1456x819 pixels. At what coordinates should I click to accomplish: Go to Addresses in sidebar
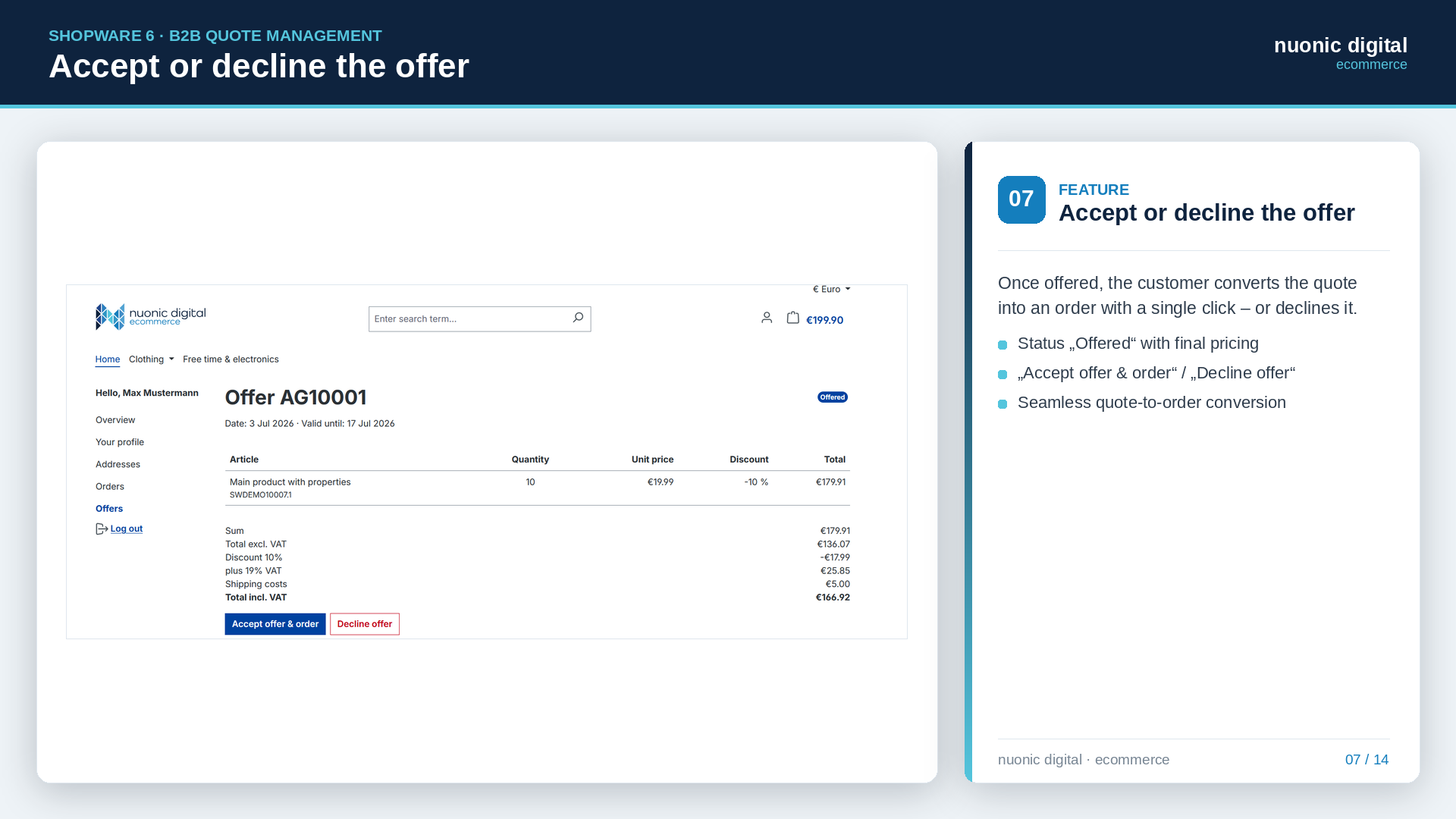pos(118,464)
